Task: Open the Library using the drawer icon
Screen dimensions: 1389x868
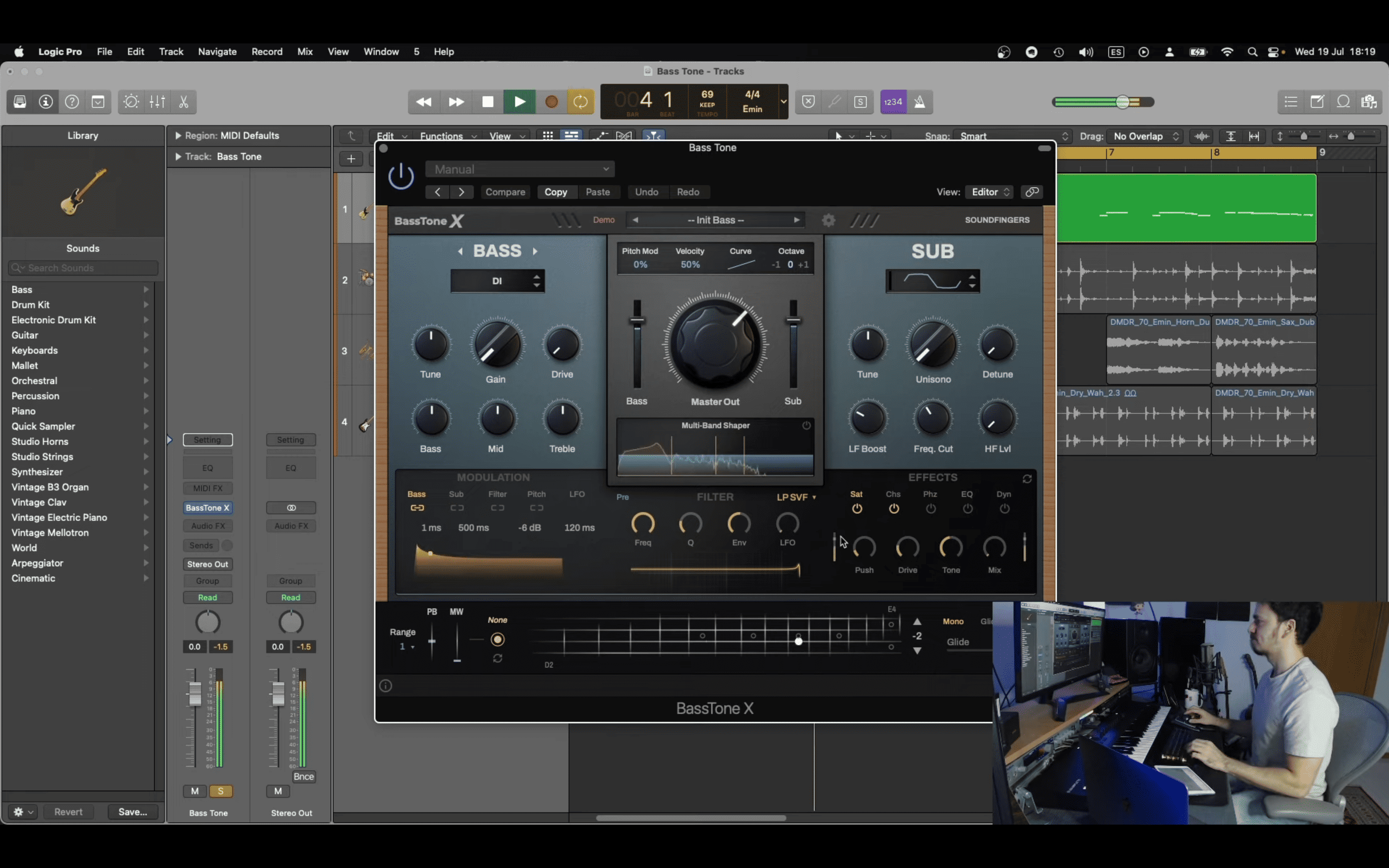Action: point(20,102)
